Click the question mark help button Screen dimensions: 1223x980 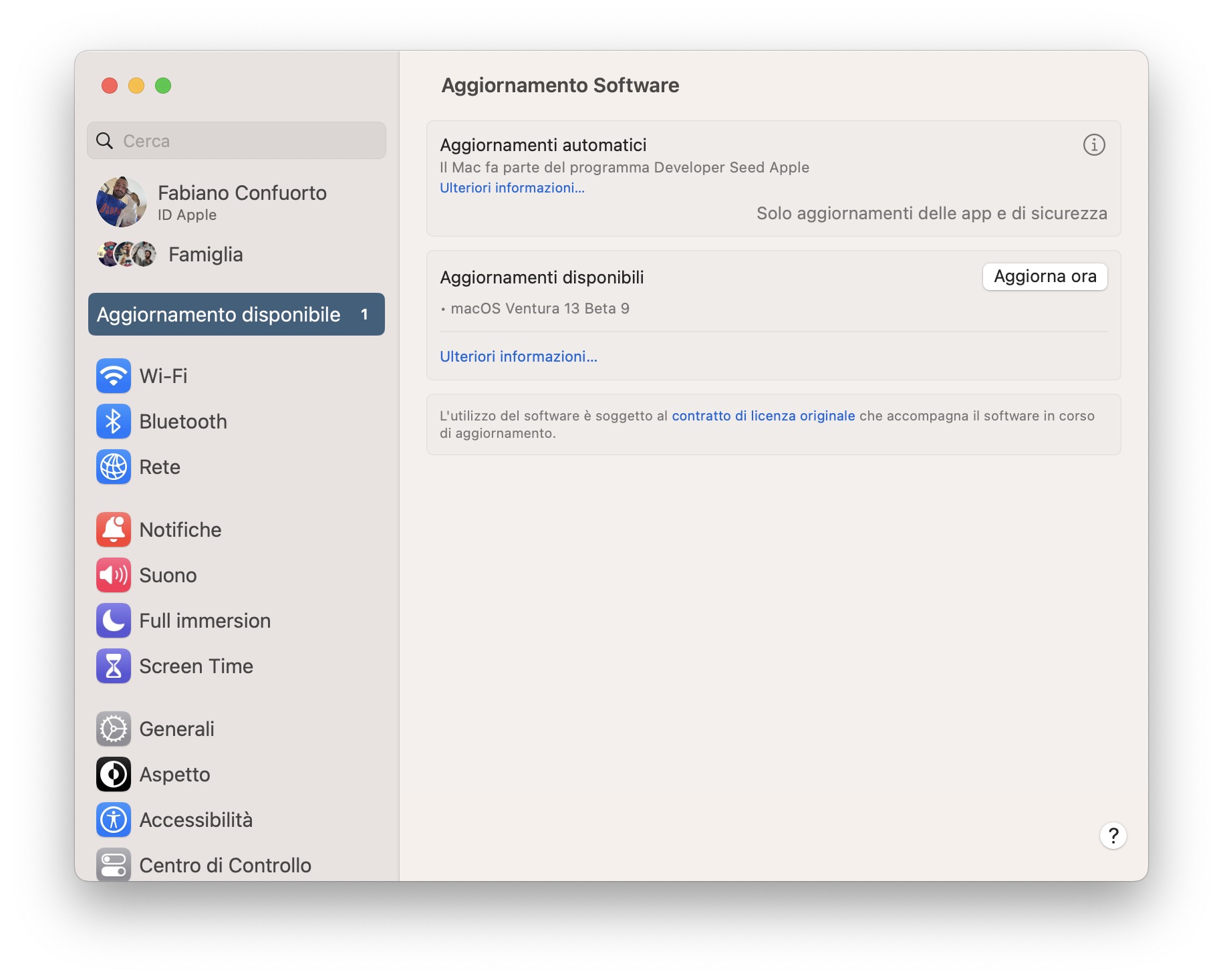click(1113, 836)
